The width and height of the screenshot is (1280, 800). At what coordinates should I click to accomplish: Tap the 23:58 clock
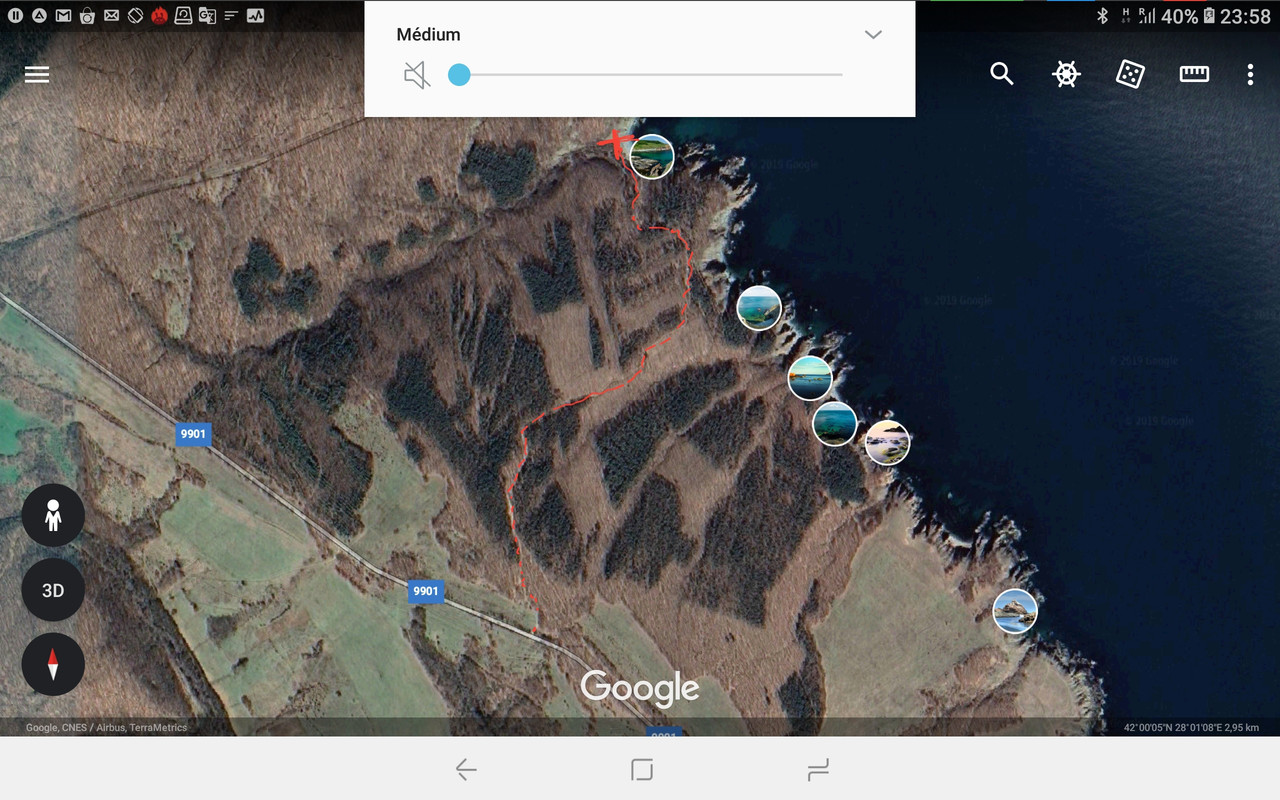click(x=1245, y=16)
